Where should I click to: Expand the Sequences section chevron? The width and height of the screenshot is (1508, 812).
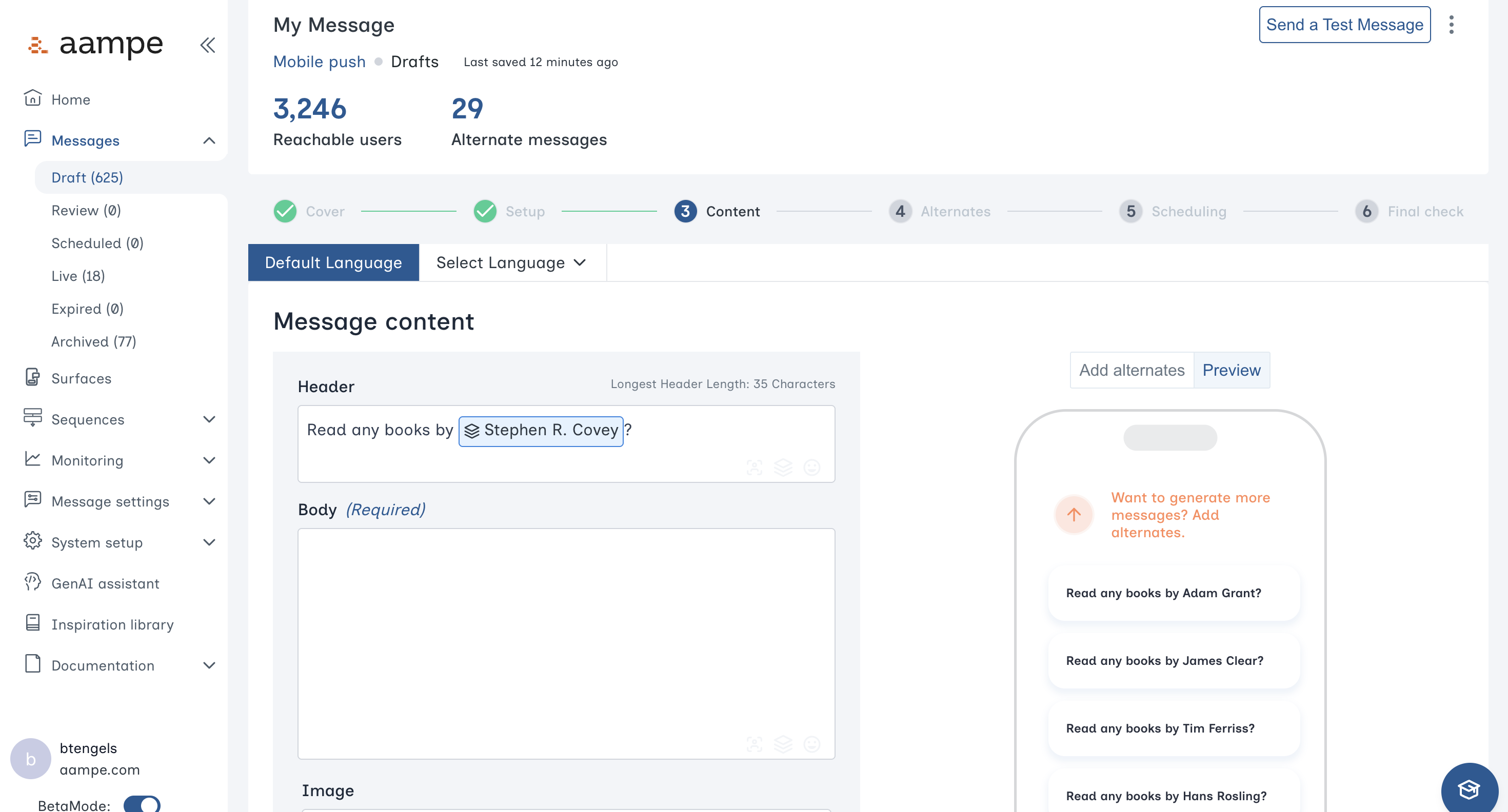point(209,419)
